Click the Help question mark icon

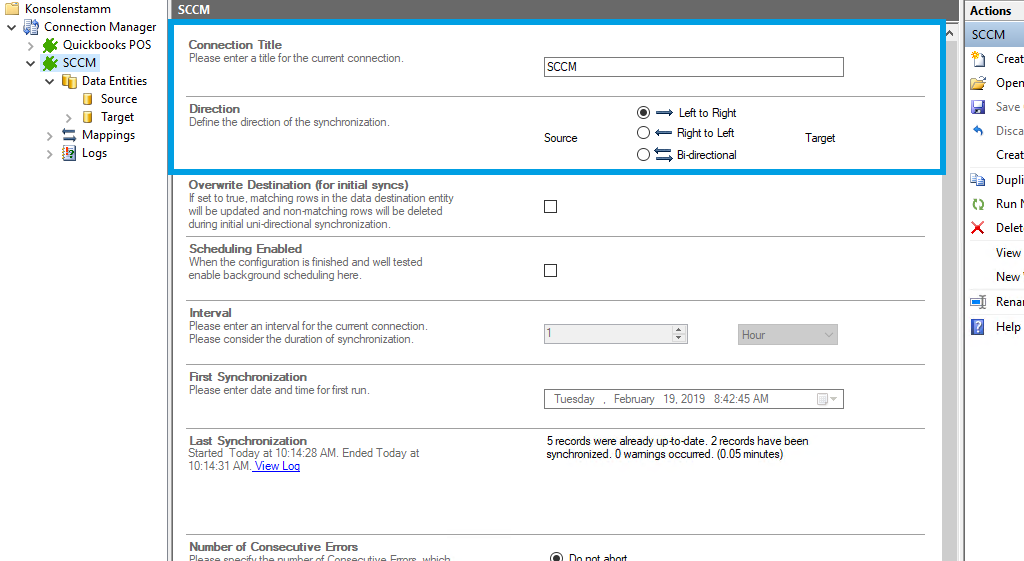(x=979, y=327)
